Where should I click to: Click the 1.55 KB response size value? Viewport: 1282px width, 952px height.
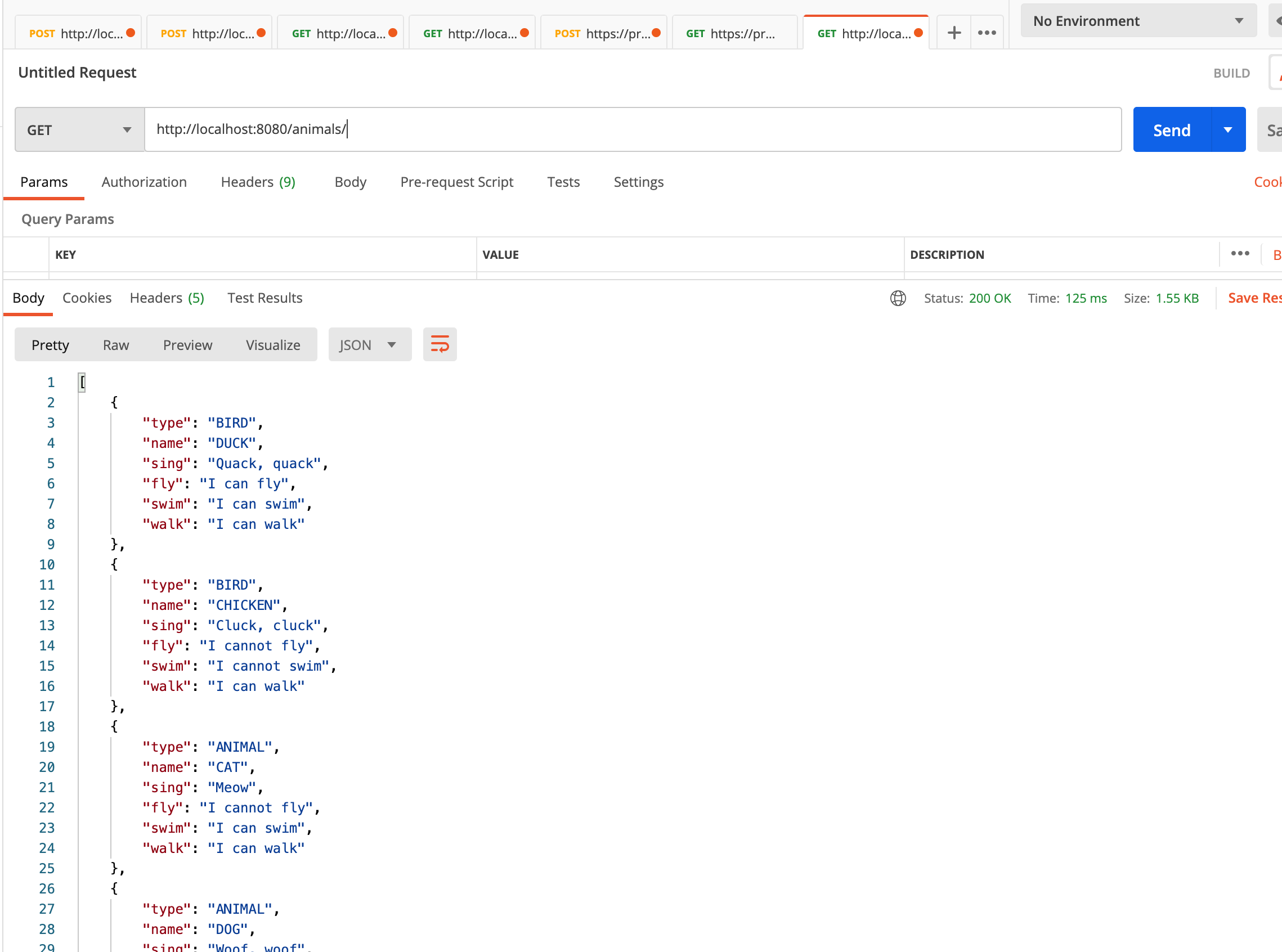[x=1177, y=298]
